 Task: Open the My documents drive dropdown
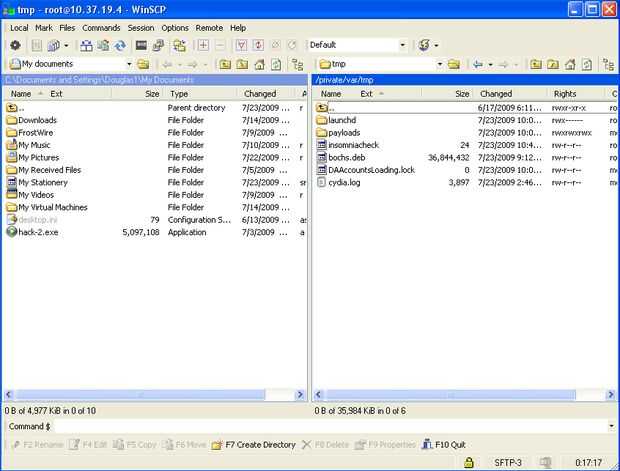[129, 64]
